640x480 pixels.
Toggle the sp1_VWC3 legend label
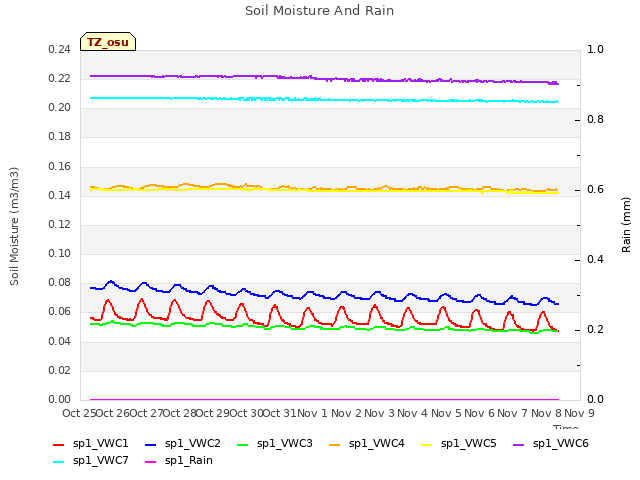(284, 444)
